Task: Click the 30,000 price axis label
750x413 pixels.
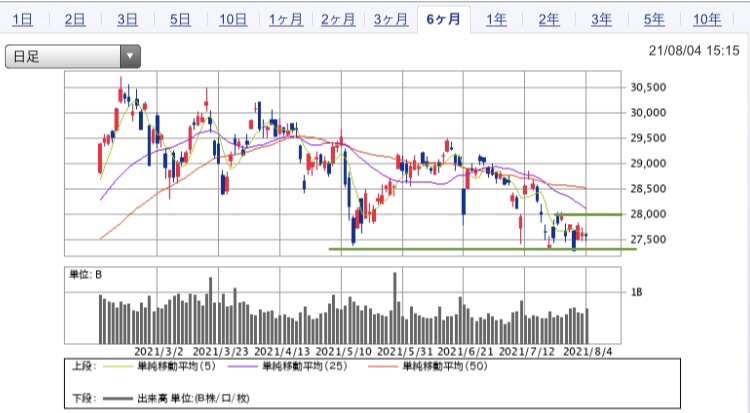Action: coord(648,112)
